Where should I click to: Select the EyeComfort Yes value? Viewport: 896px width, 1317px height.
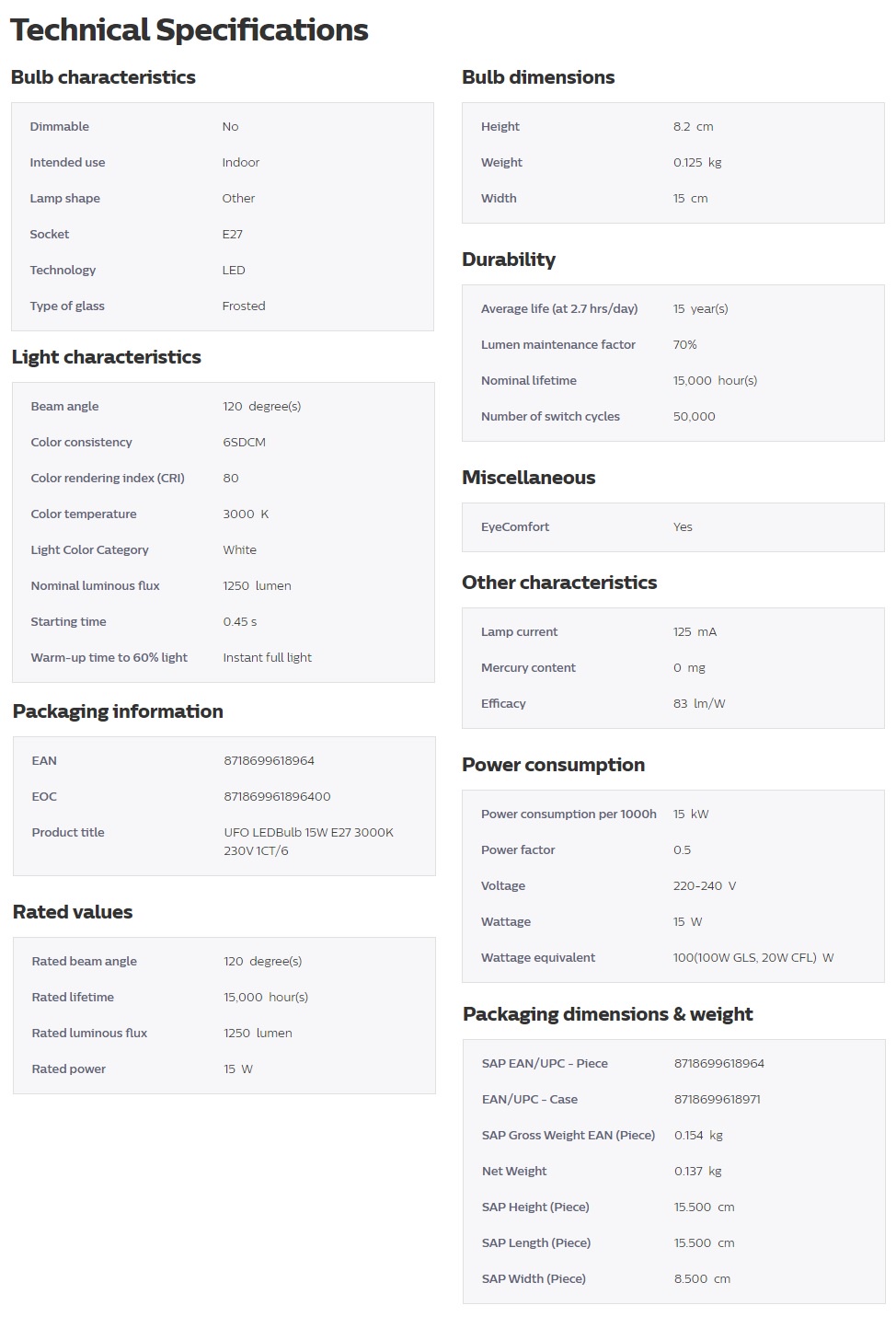pyautogui.click(x=683, y=527)
